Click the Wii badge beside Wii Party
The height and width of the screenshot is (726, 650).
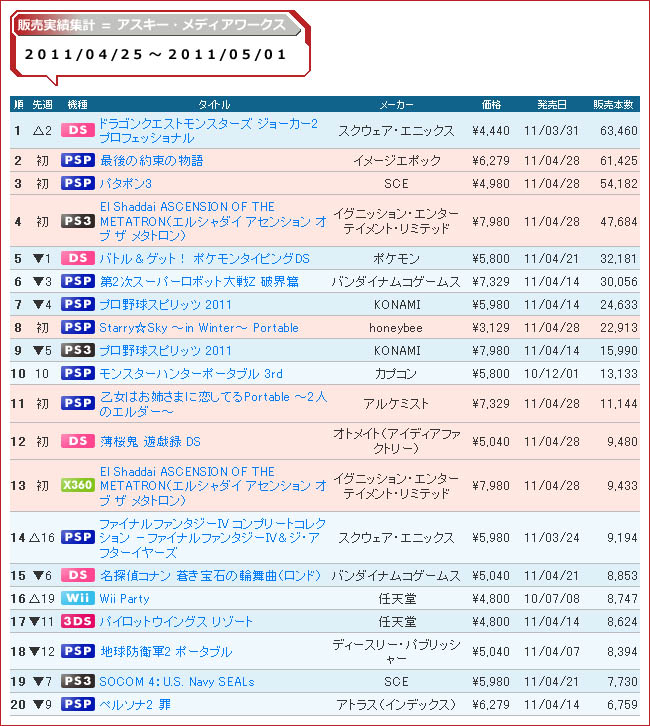pyautogui.click(x=78, y=598)
